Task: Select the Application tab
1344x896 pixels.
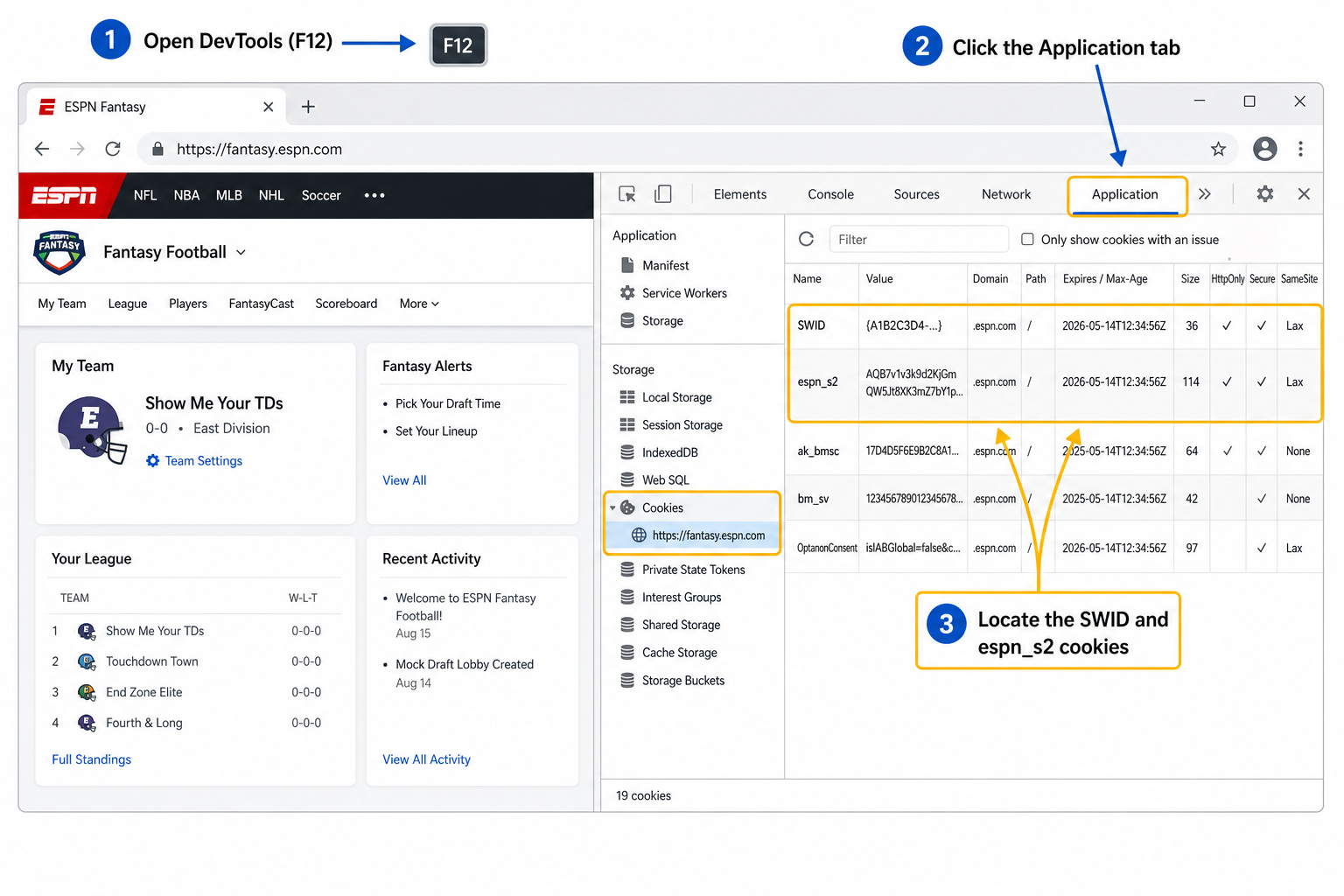Action: (x=1125, y=194)
